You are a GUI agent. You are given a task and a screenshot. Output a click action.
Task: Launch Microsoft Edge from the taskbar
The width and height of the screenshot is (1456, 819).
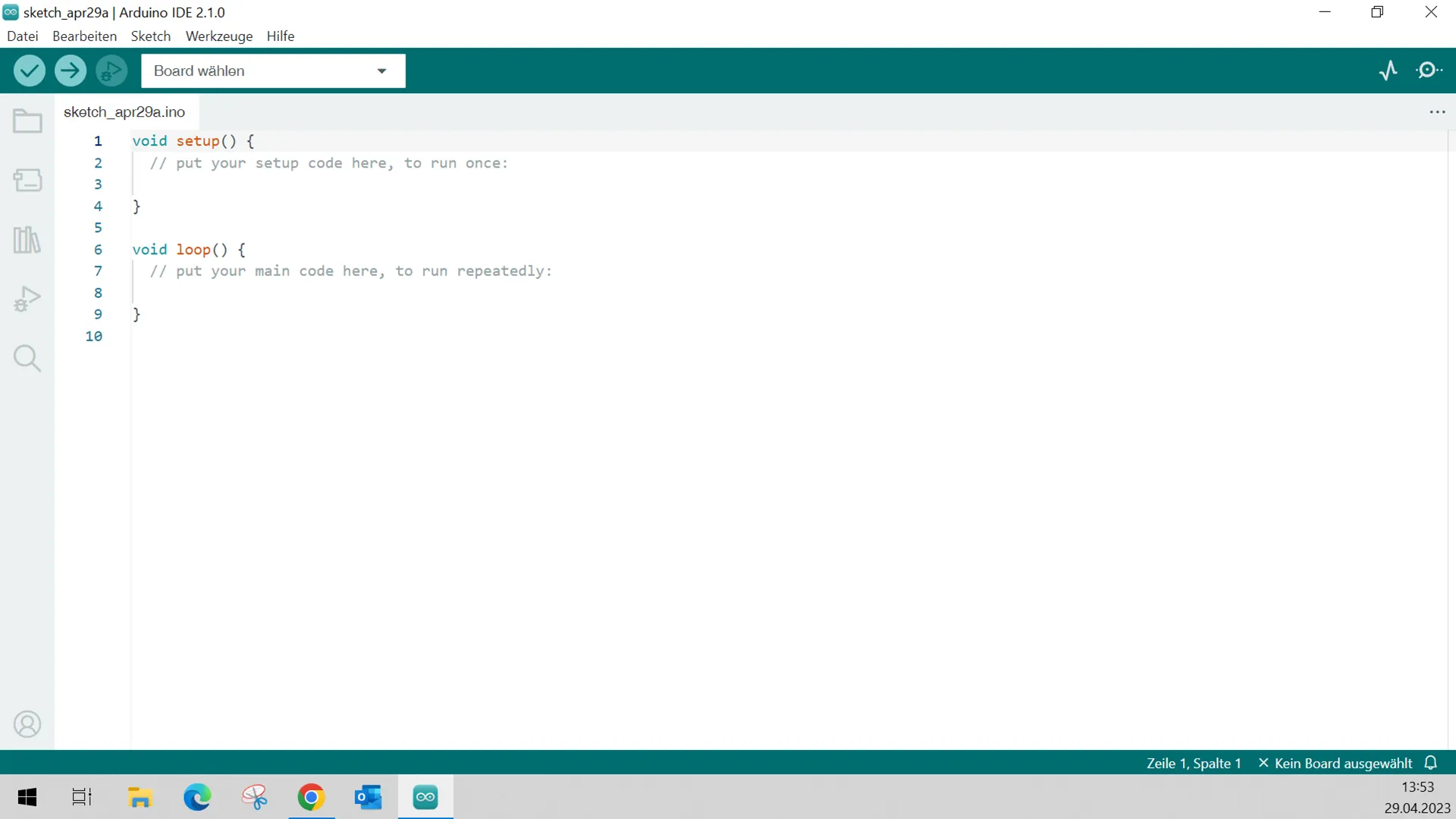pos(197,797)
